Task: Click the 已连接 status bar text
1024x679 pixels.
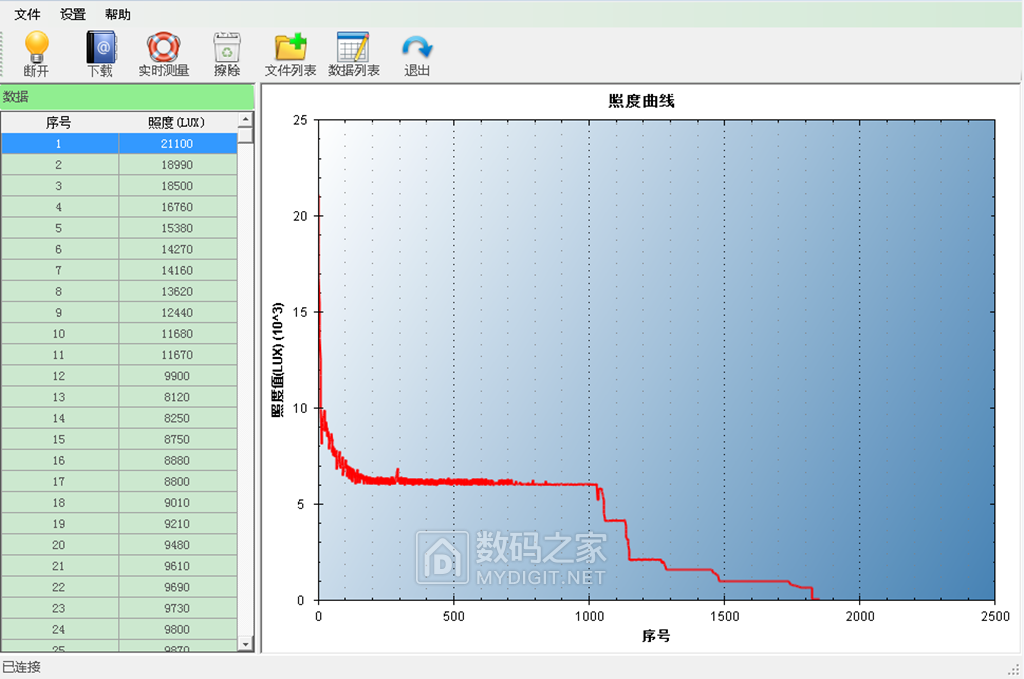Action: point(22,667)
